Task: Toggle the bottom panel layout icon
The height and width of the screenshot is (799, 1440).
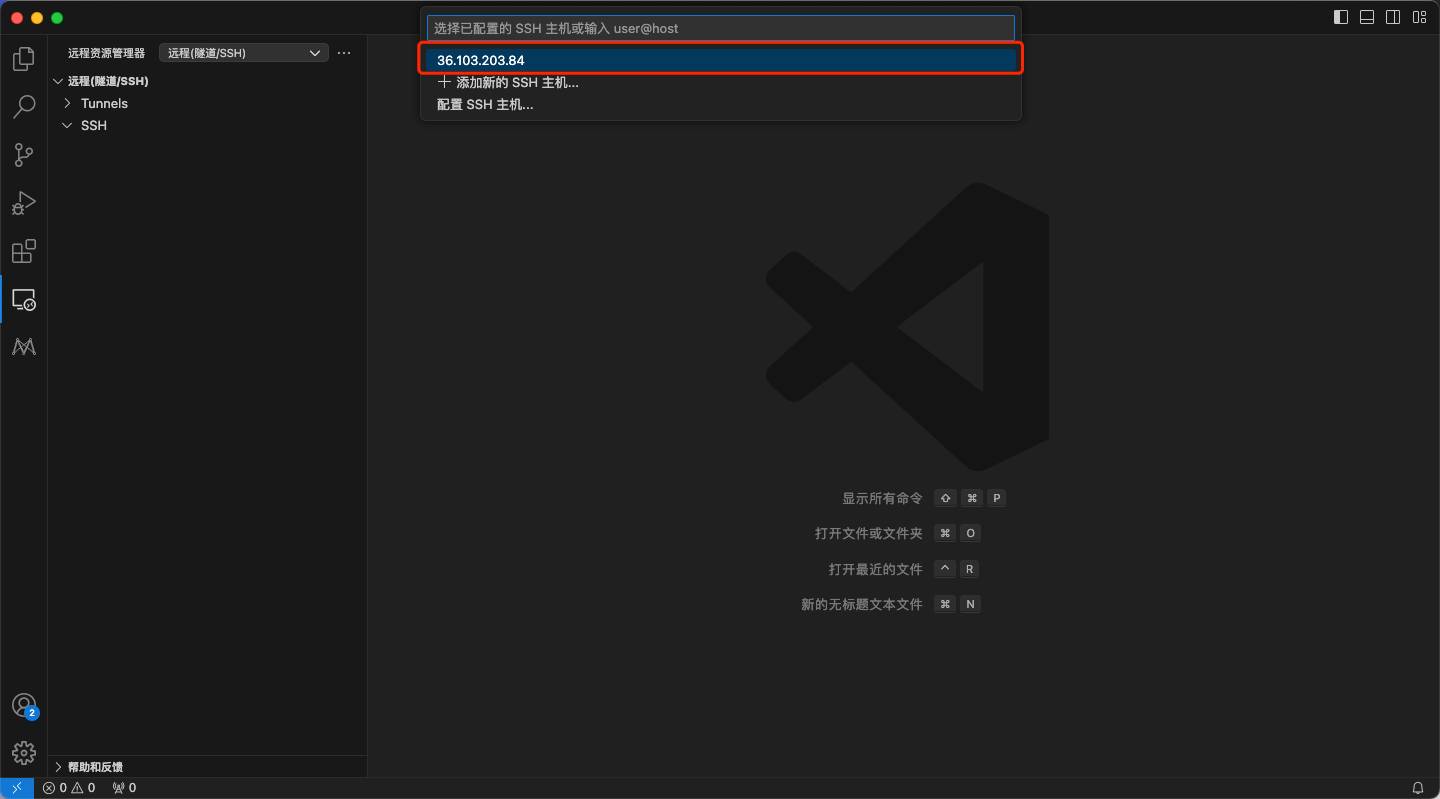Action: click(1367, 17)
